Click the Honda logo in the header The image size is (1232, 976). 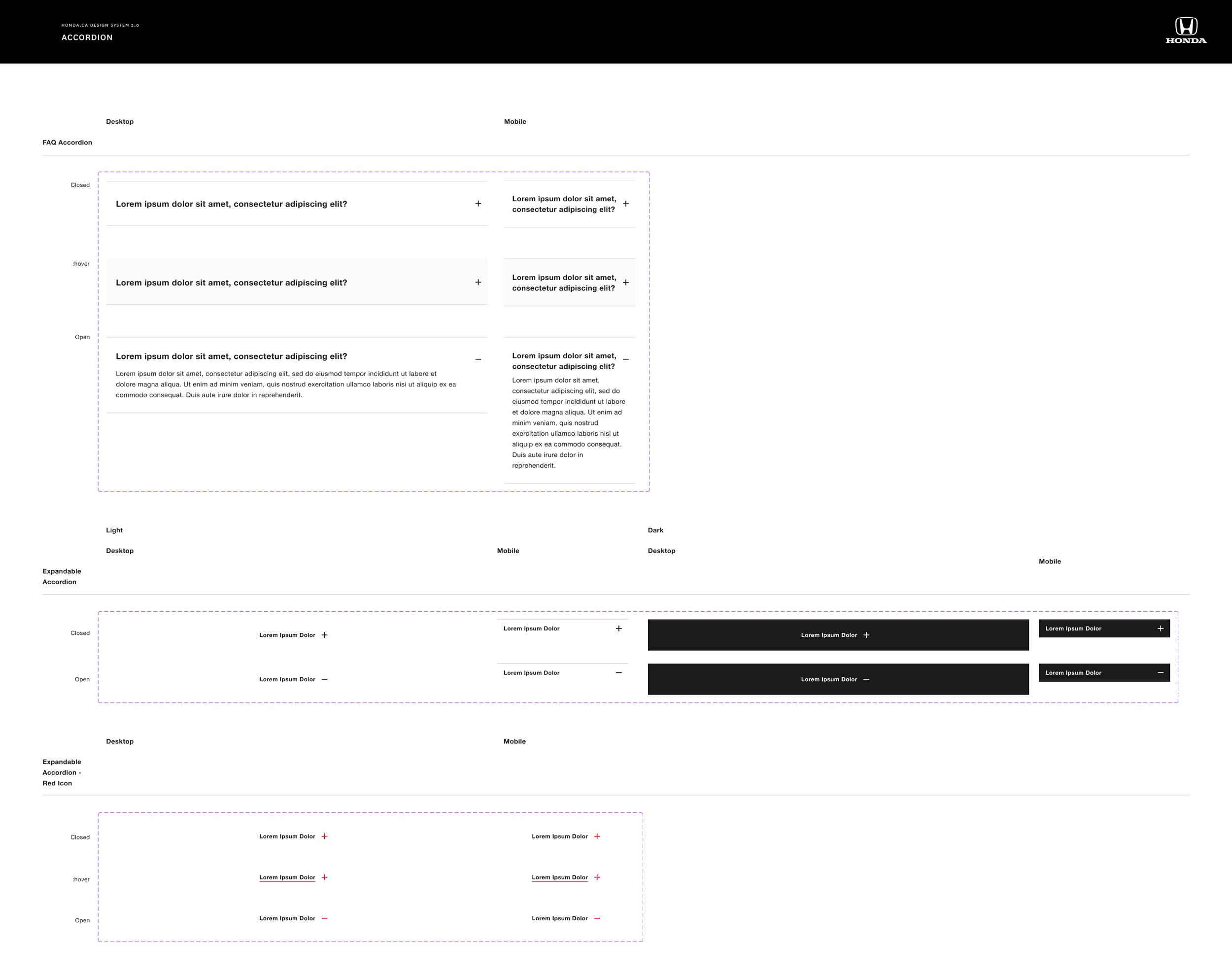tap(1186, 31)
